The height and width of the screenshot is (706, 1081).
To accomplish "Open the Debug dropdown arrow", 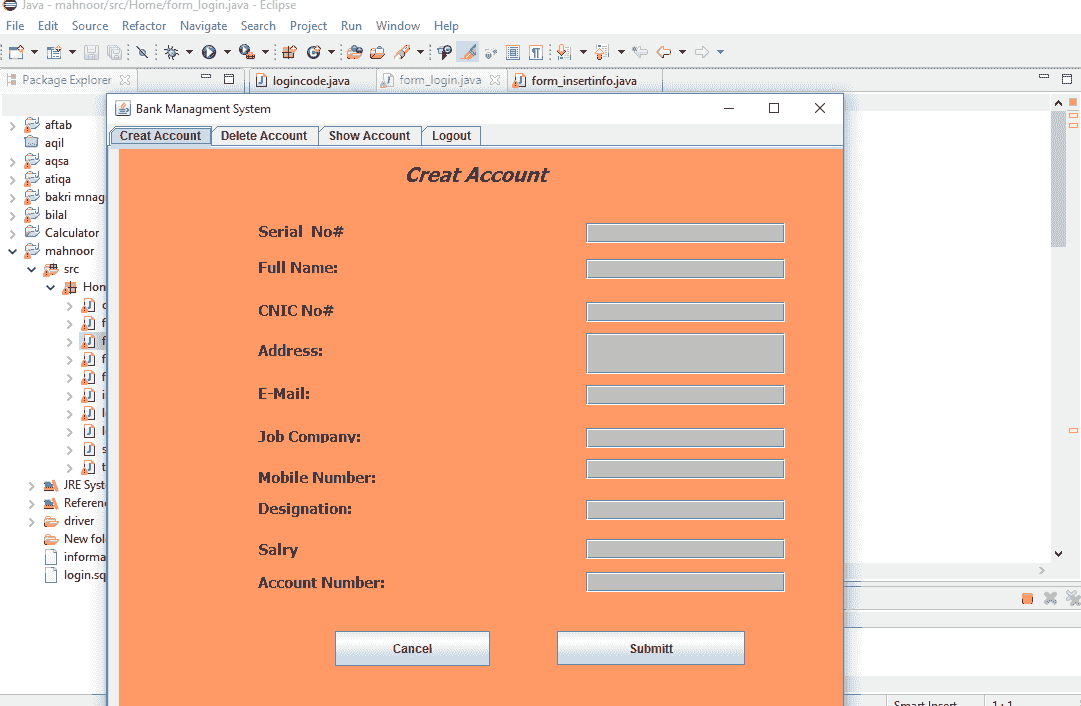I will click(189, 52).
